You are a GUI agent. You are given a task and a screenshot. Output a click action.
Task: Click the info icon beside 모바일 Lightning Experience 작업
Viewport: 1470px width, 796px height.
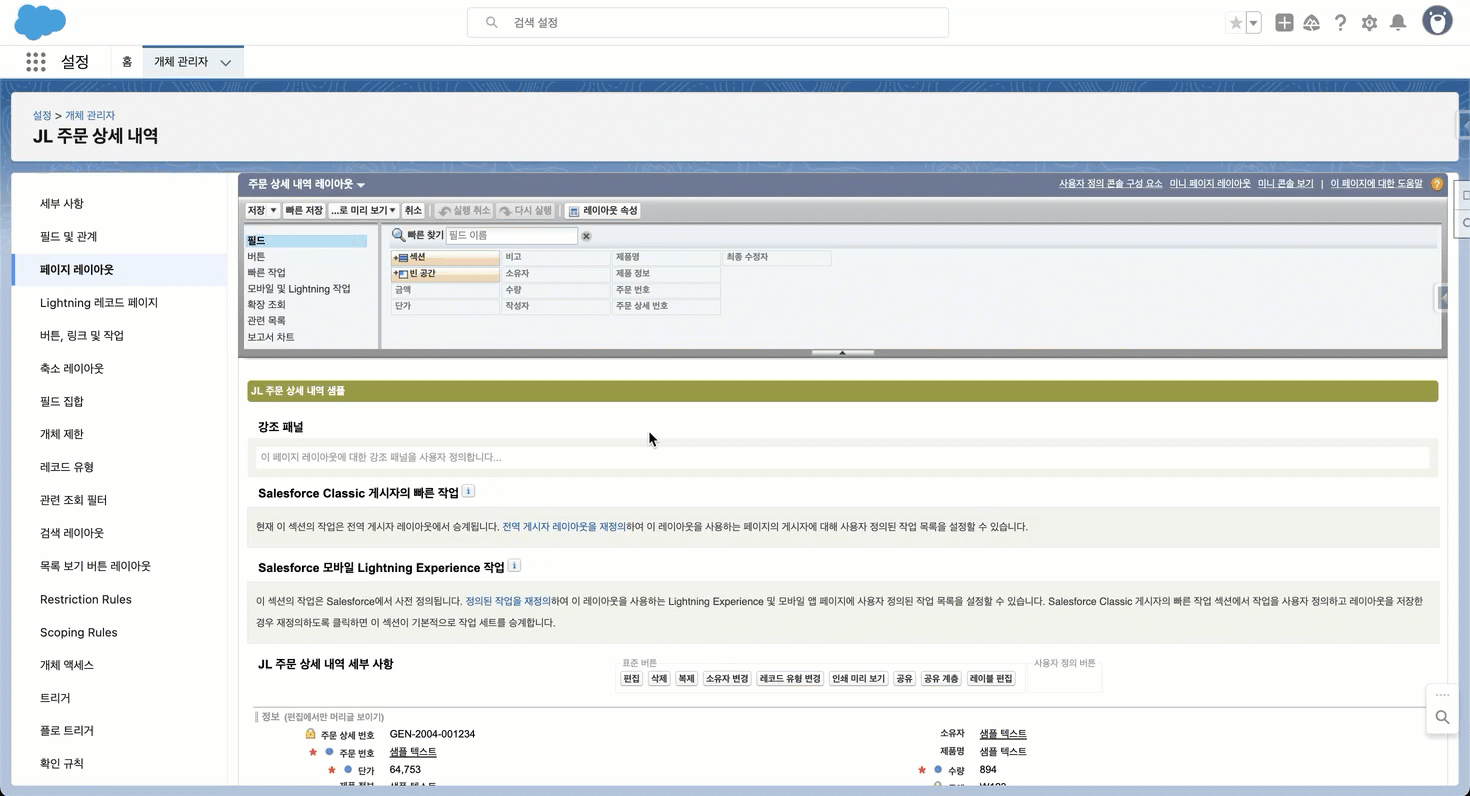514,566
